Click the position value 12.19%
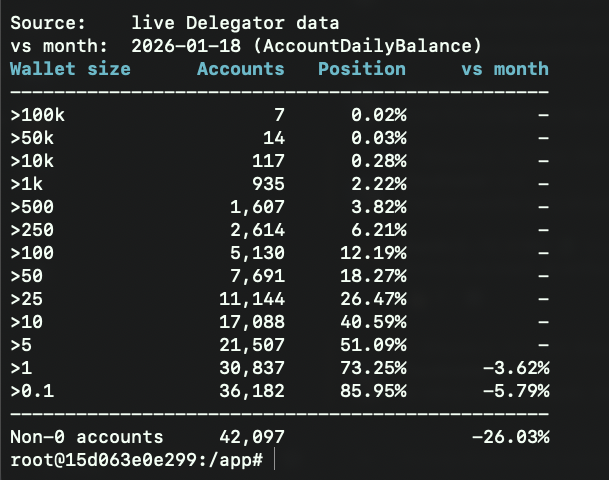 373,253
